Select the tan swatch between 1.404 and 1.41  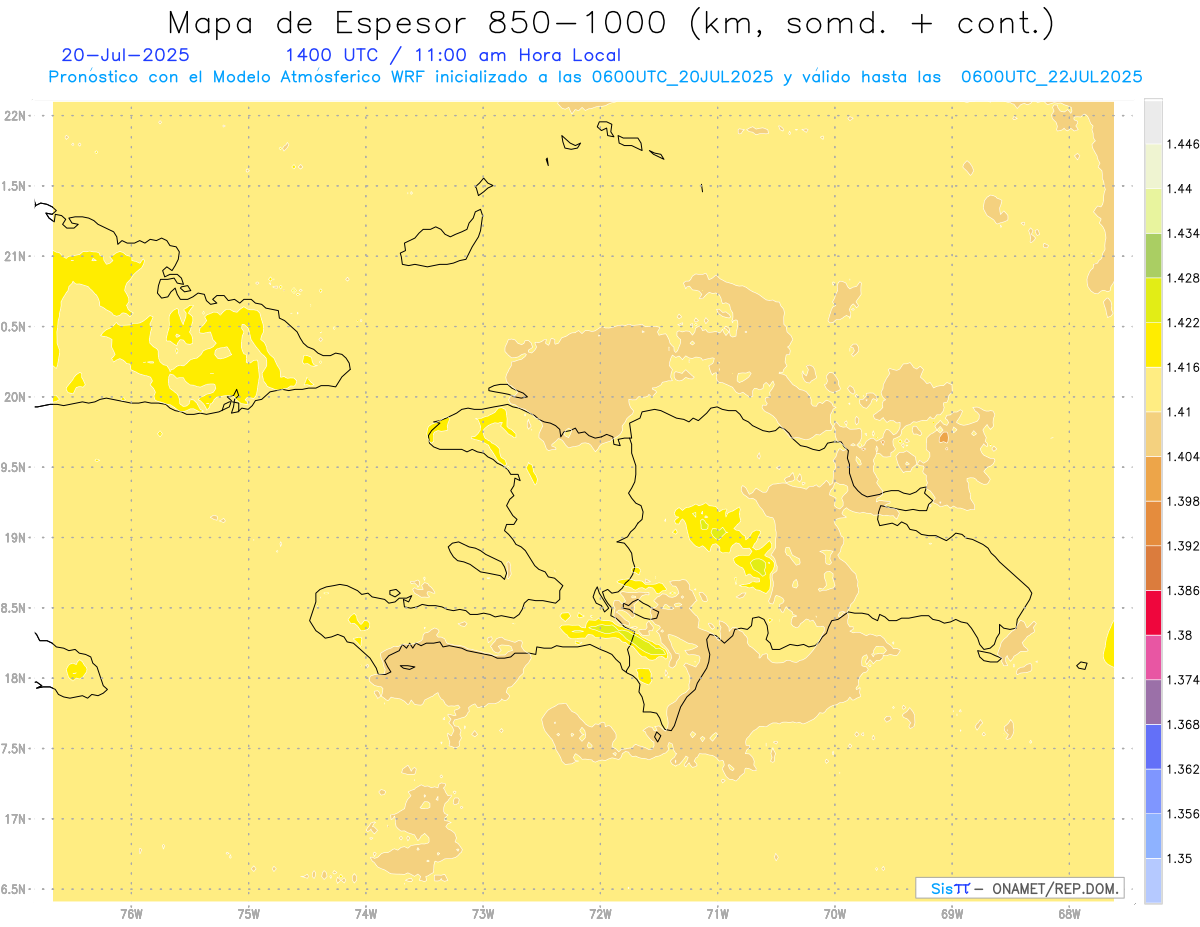pyautogui.click(x=1153, y=434)
